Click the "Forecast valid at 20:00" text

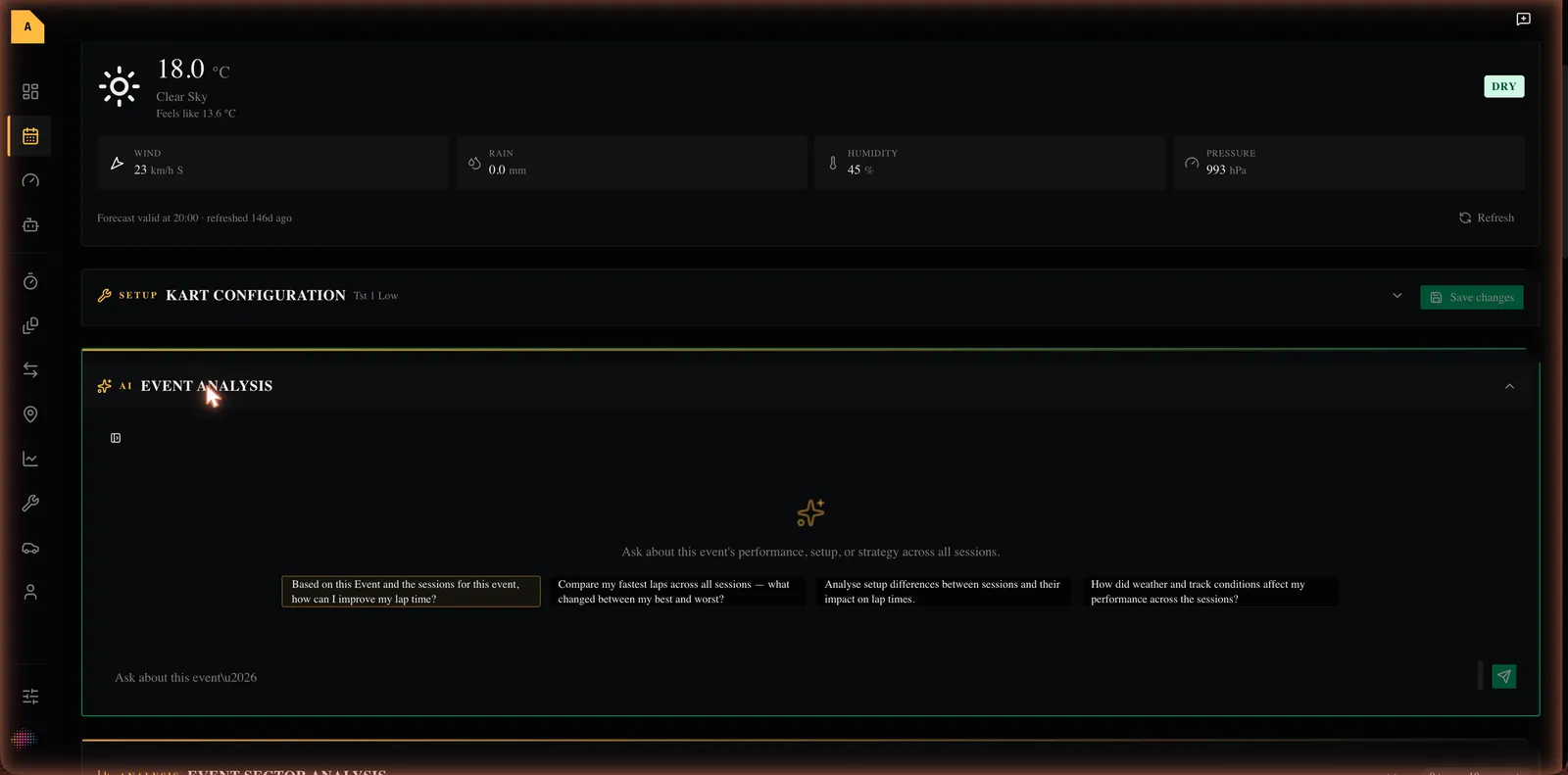(148, 218)
